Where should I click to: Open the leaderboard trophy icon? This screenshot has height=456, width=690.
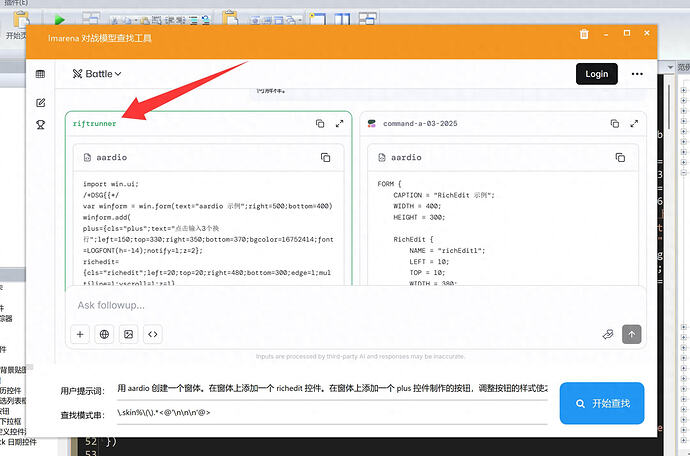coord(40,125)
